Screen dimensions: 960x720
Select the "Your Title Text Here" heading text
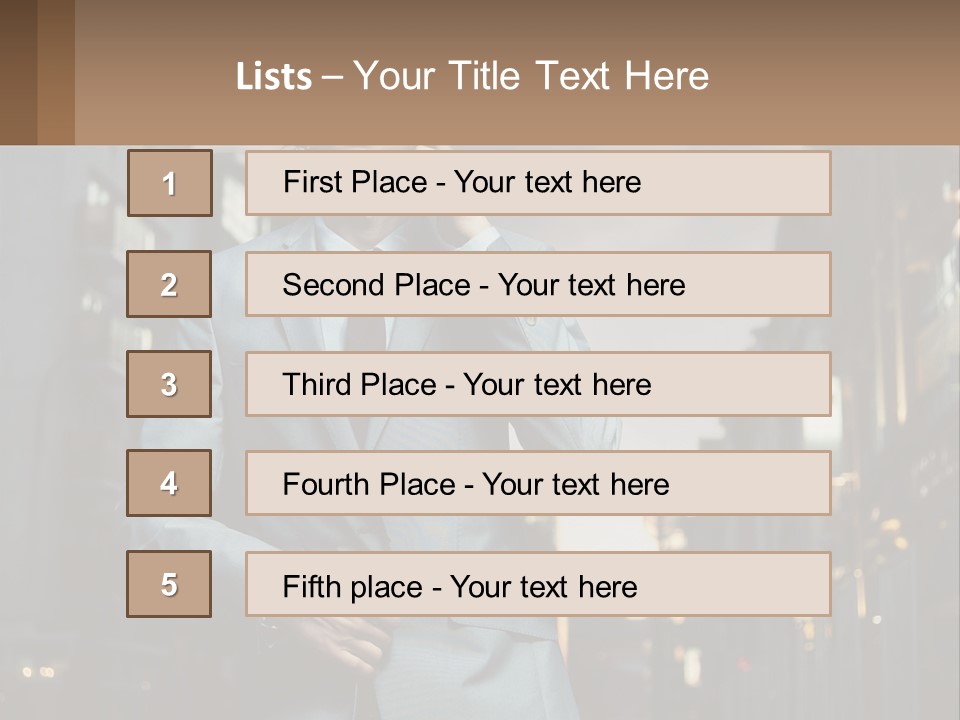click(x=531, y=76)
